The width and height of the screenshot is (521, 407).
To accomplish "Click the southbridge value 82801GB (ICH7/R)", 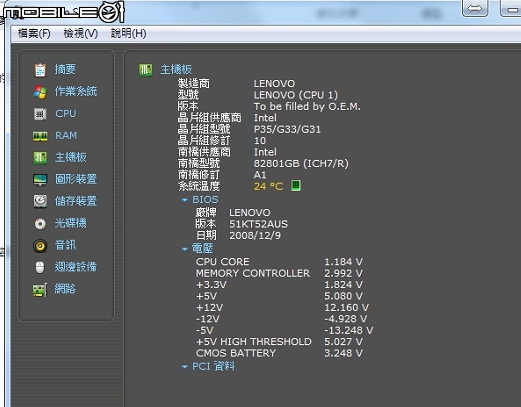I will pos(301,164).
